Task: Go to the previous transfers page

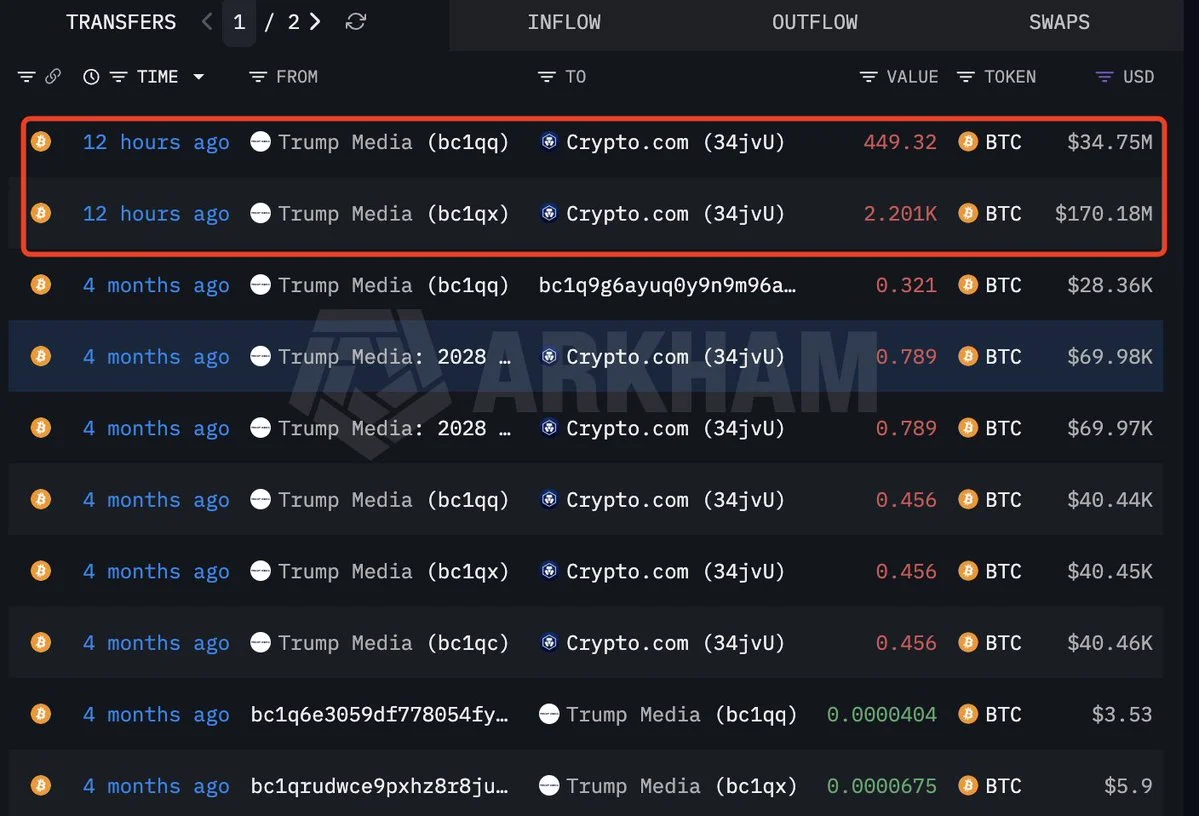Action: [207, 21]
